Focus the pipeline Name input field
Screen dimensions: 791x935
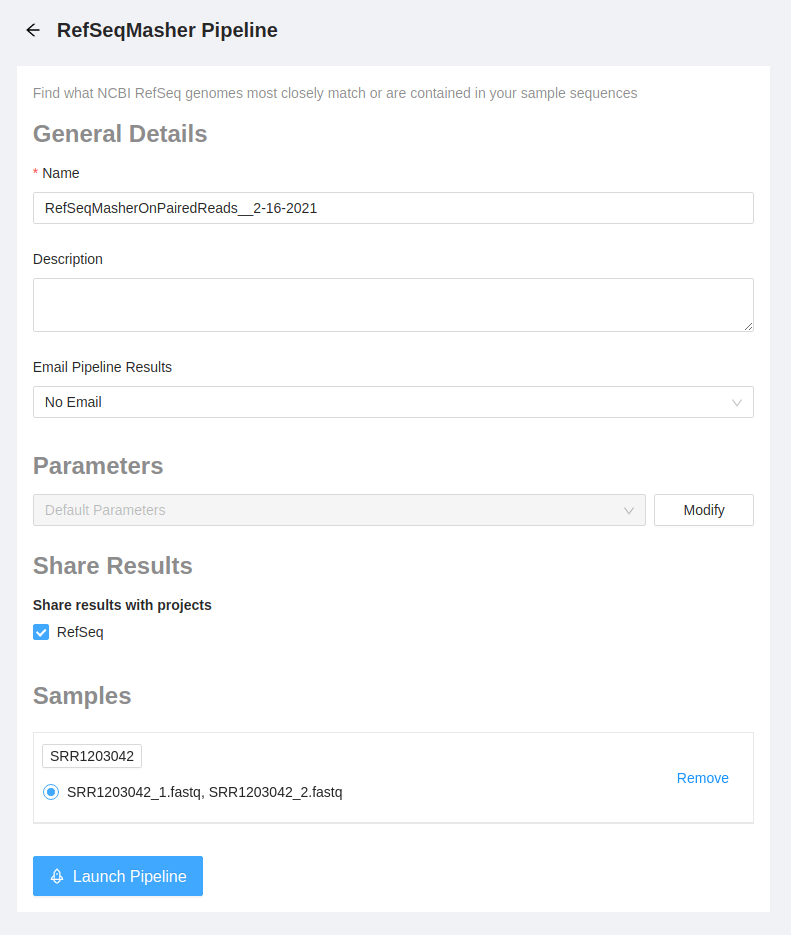click(x=392, y=208)
